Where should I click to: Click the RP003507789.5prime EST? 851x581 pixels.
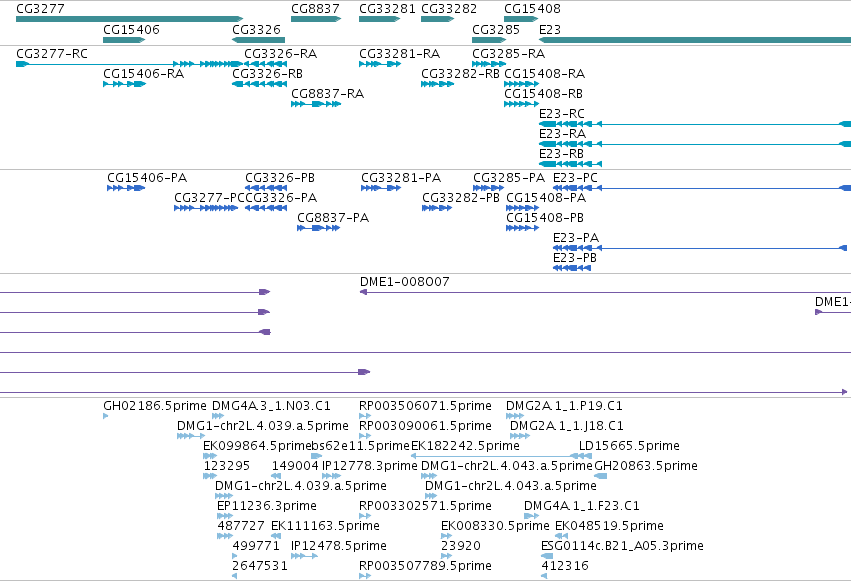[x=365, y=576]
